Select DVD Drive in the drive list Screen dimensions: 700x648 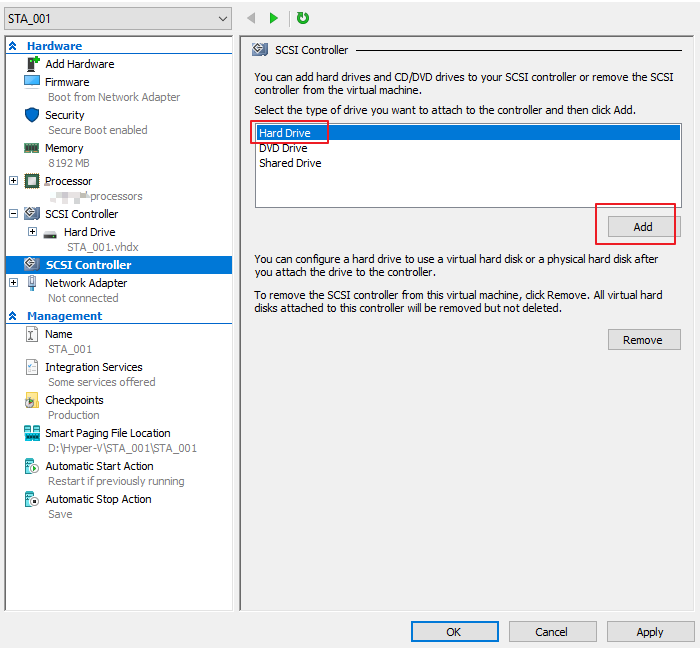(284, 148)
